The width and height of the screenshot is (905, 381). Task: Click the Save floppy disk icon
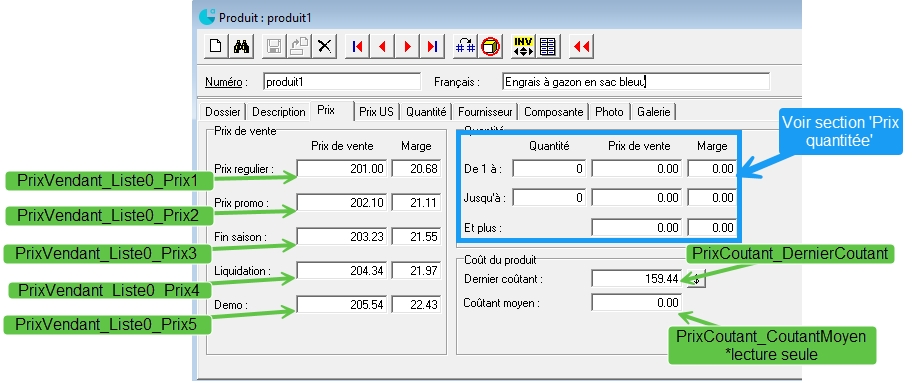pos(274,47)
